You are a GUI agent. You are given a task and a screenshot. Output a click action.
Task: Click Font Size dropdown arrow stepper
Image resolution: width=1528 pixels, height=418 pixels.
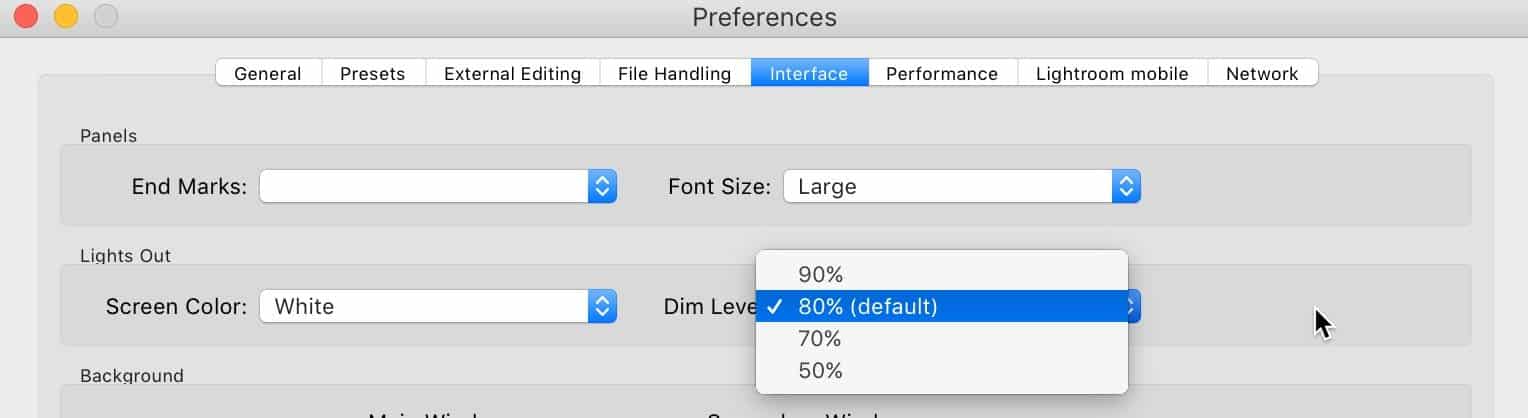coord(1126,186)
